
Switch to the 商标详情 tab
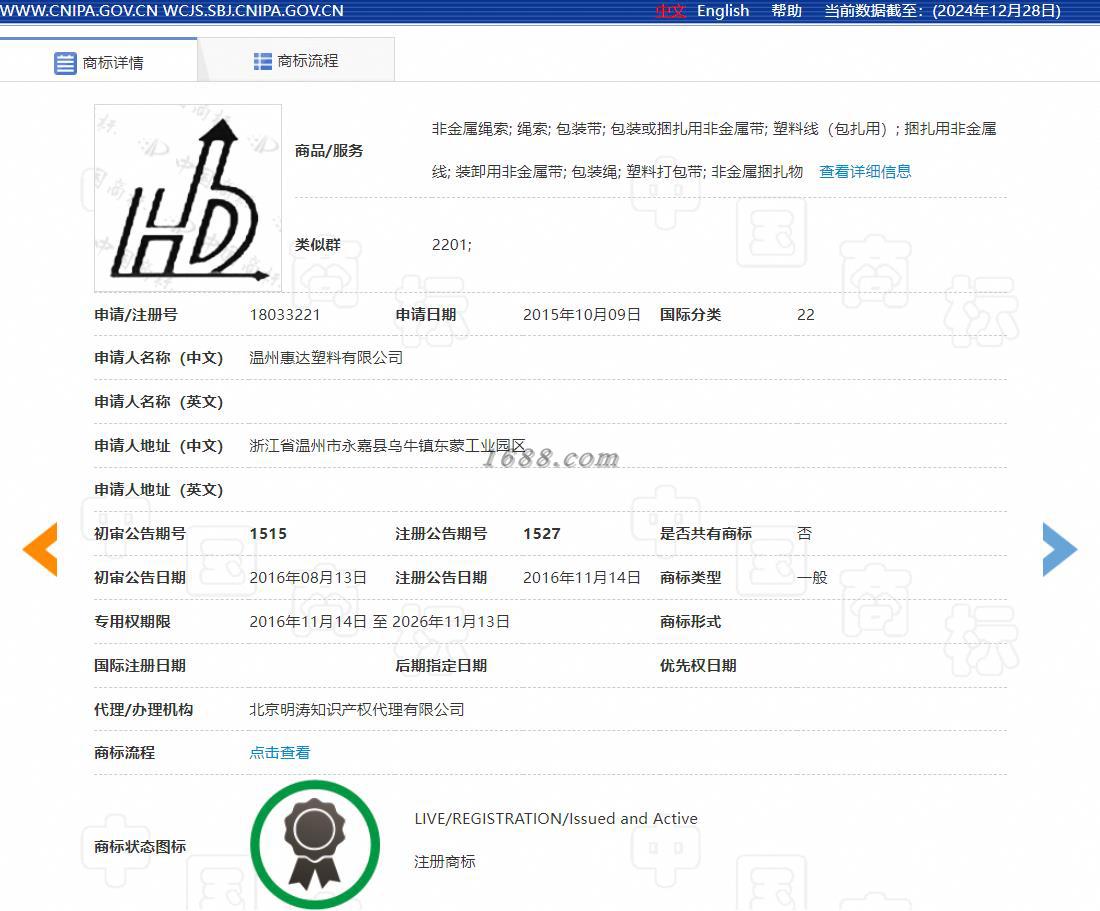99,62
